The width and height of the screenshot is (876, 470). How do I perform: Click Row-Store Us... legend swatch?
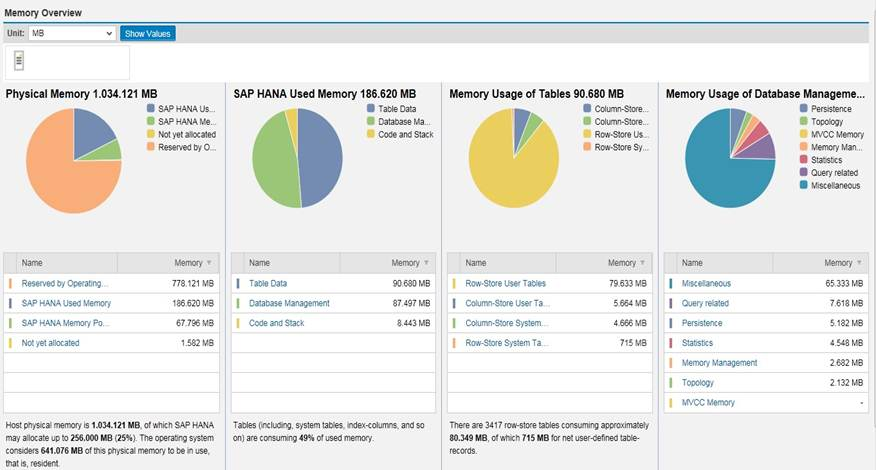pyautogui.click(x=587, y=134)
